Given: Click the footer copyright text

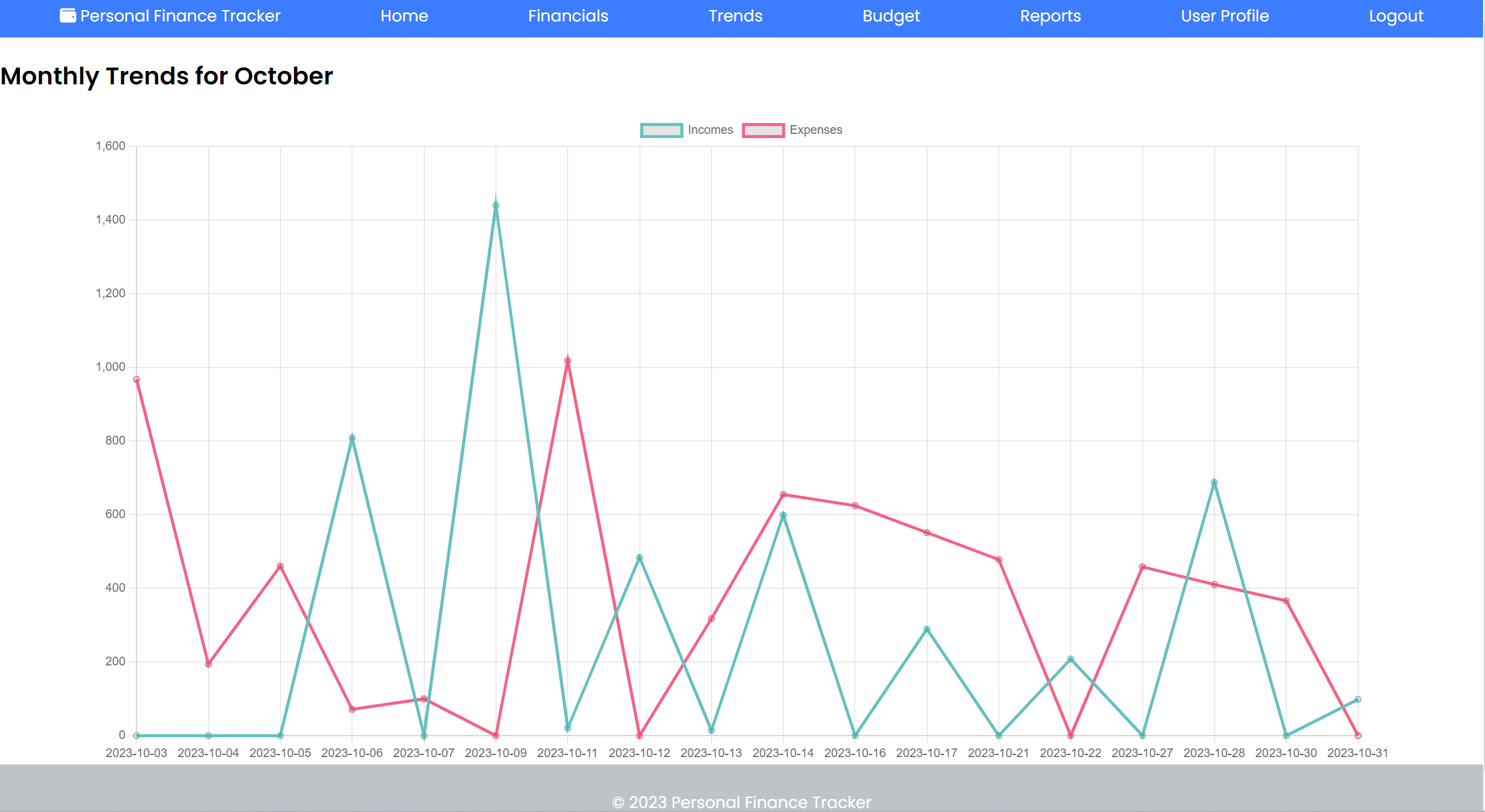Looking at the screenshot, I should pos(742,802).
